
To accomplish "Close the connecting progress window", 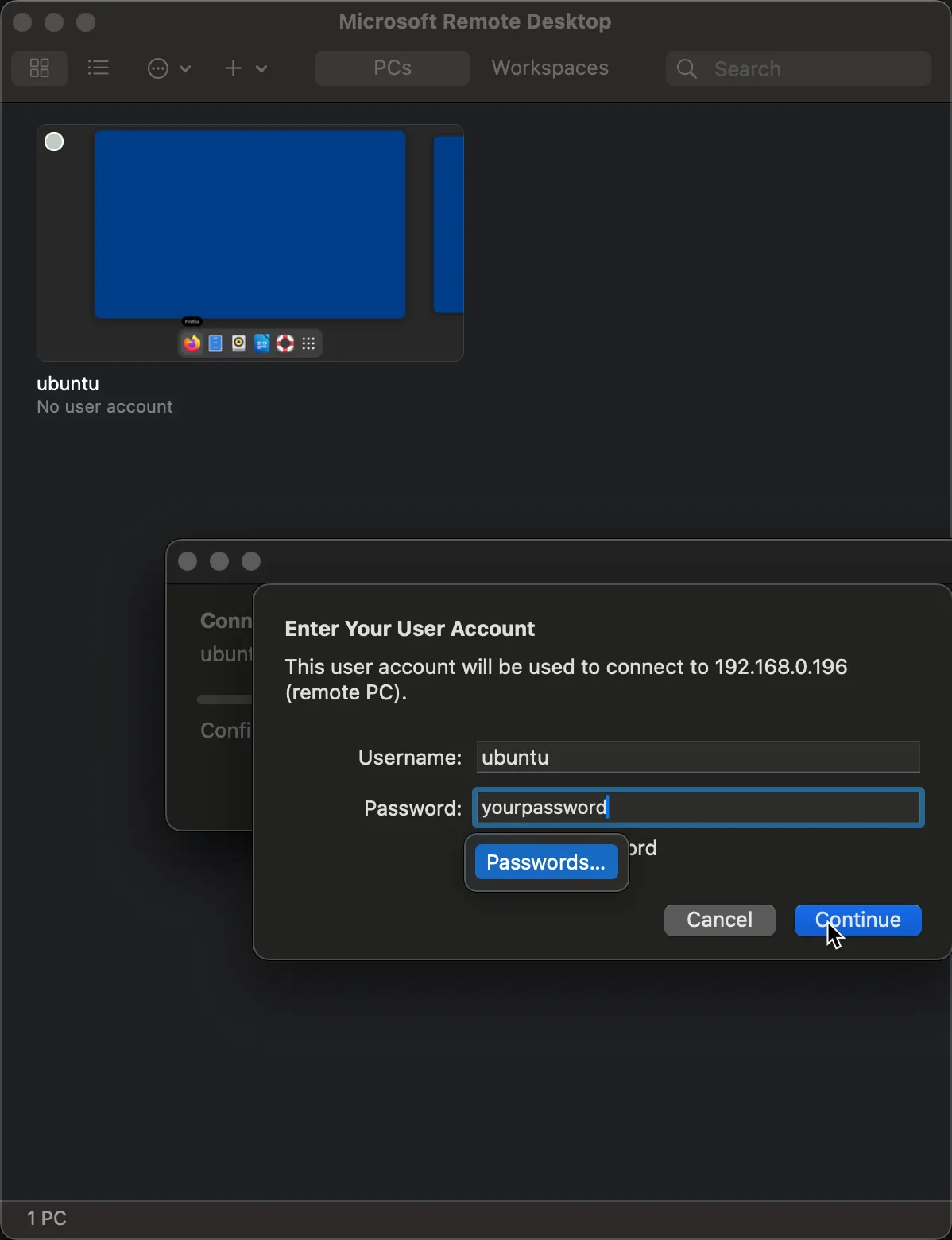I will point(188,562).
